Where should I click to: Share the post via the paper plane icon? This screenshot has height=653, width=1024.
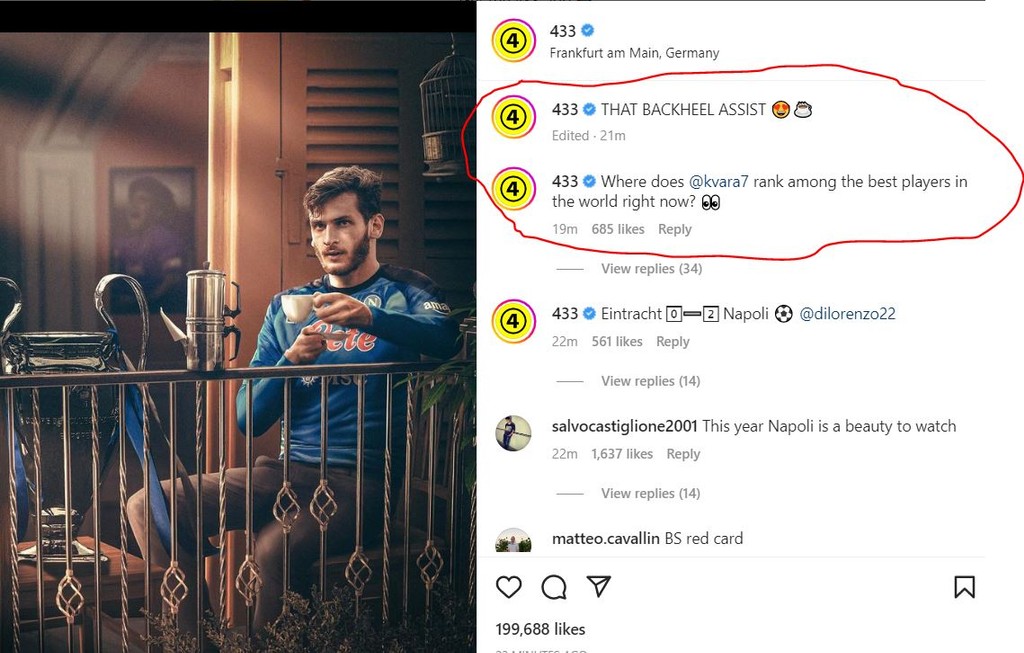pyautogui.click(x=598, y=588)
